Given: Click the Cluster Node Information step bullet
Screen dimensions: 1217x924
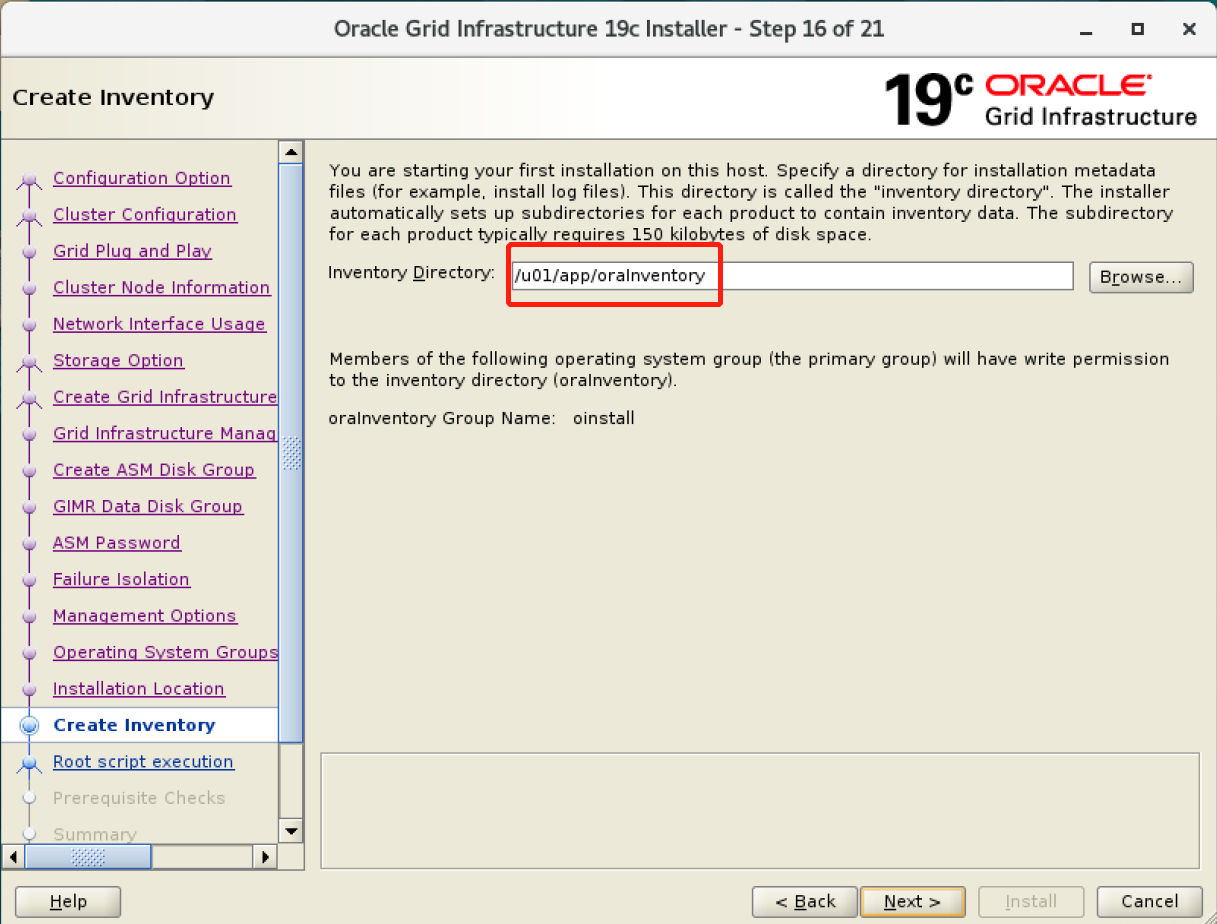Looking at the screenshot, I should click(x=30, y=289).
